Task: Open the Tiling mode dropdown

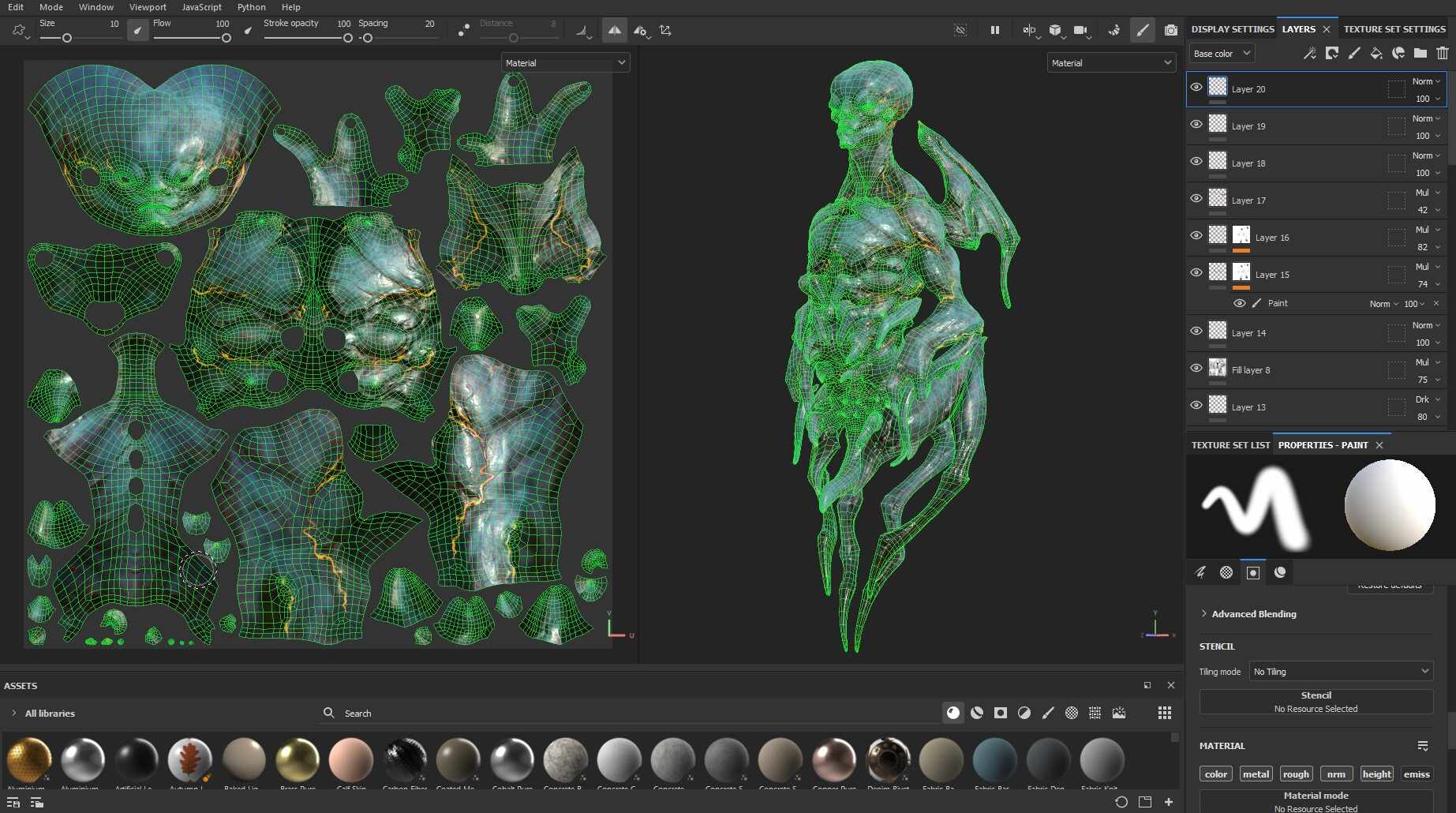Action: tap(1341, 672)
